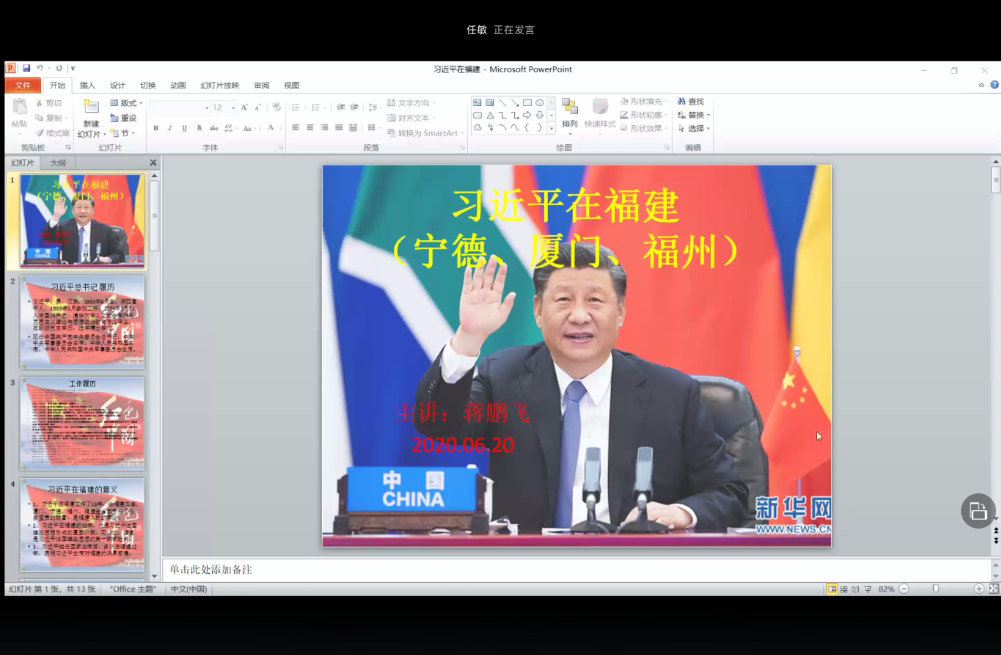Click the Reset (重设) slide button
Screen dimensions: 1001x655
pos(124,118)
